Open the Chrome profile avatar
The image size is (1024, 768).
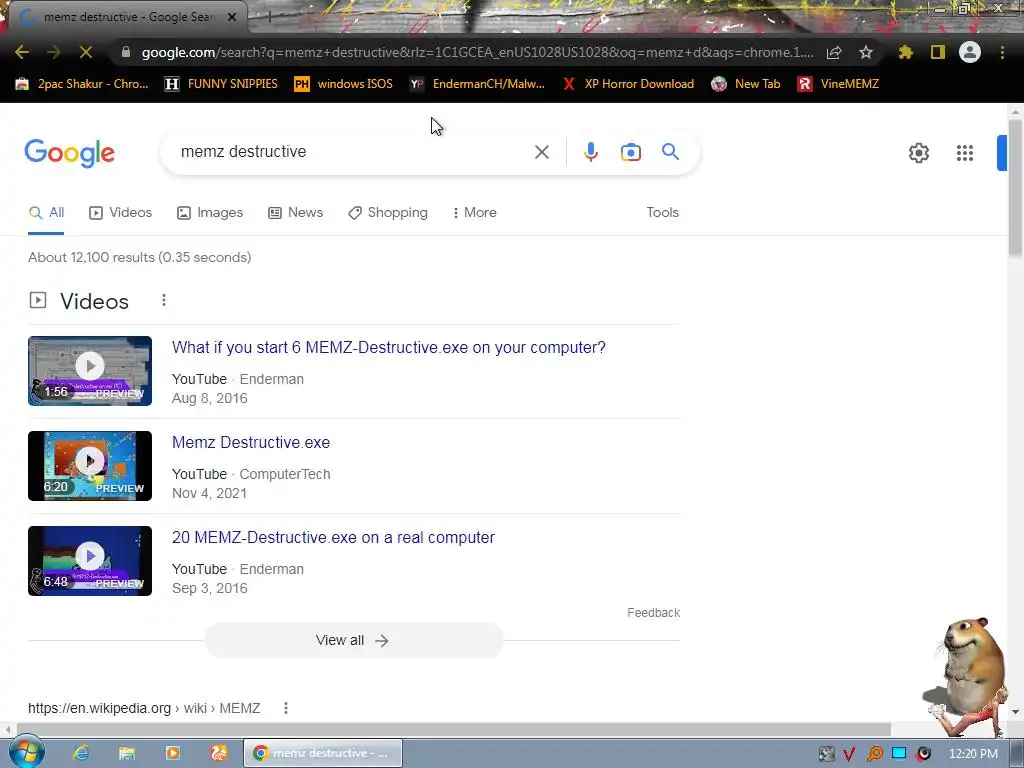point(970,52)
